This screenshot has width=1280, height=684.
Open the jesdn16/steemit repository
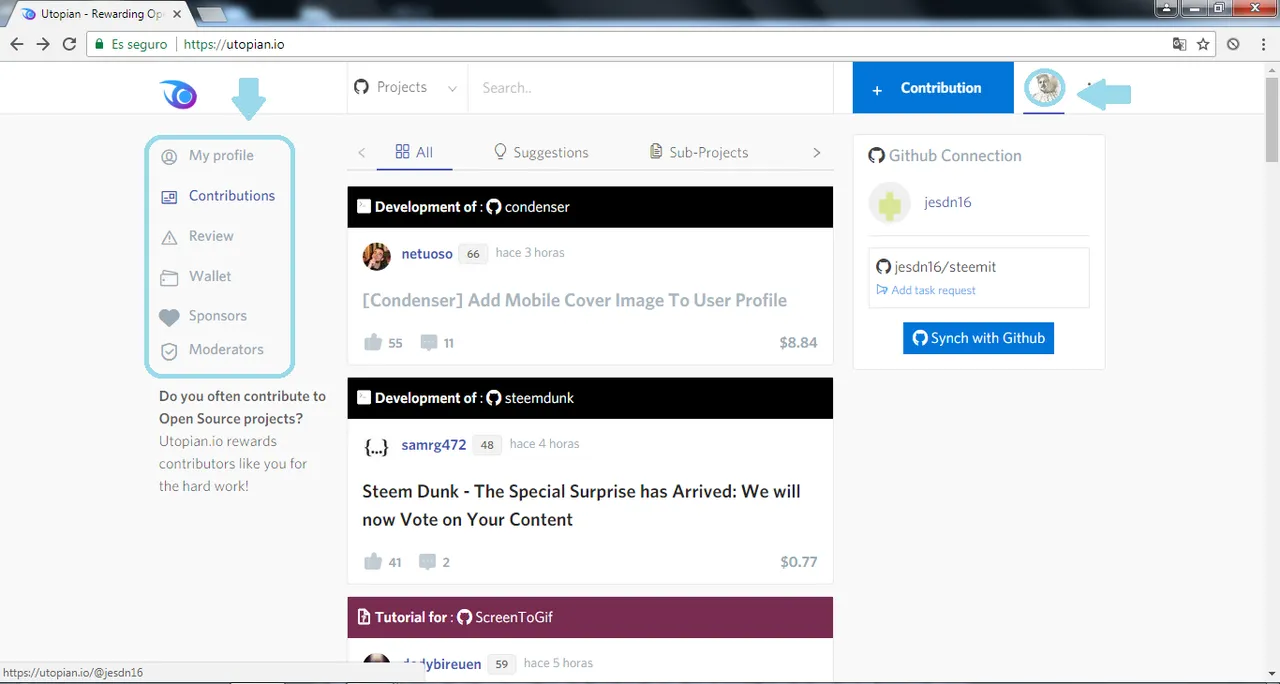pos(945,267)
